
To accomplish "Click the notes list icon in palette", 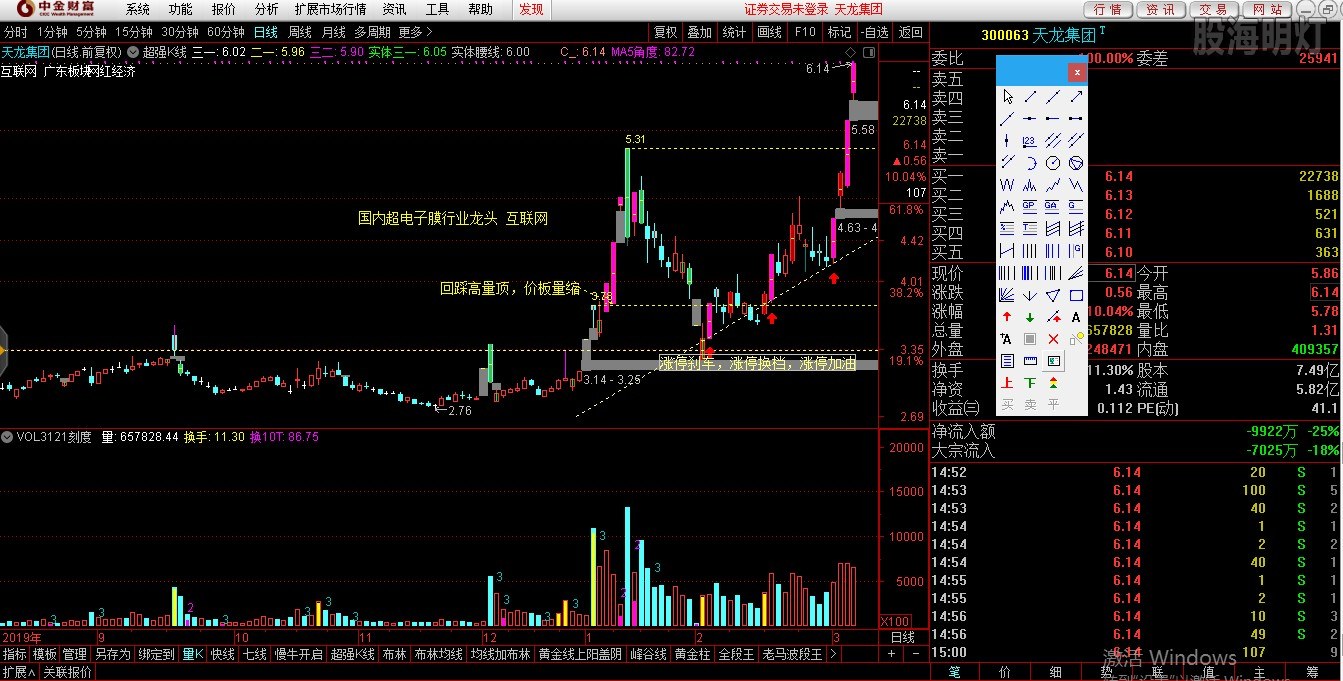I will 1007,360.
